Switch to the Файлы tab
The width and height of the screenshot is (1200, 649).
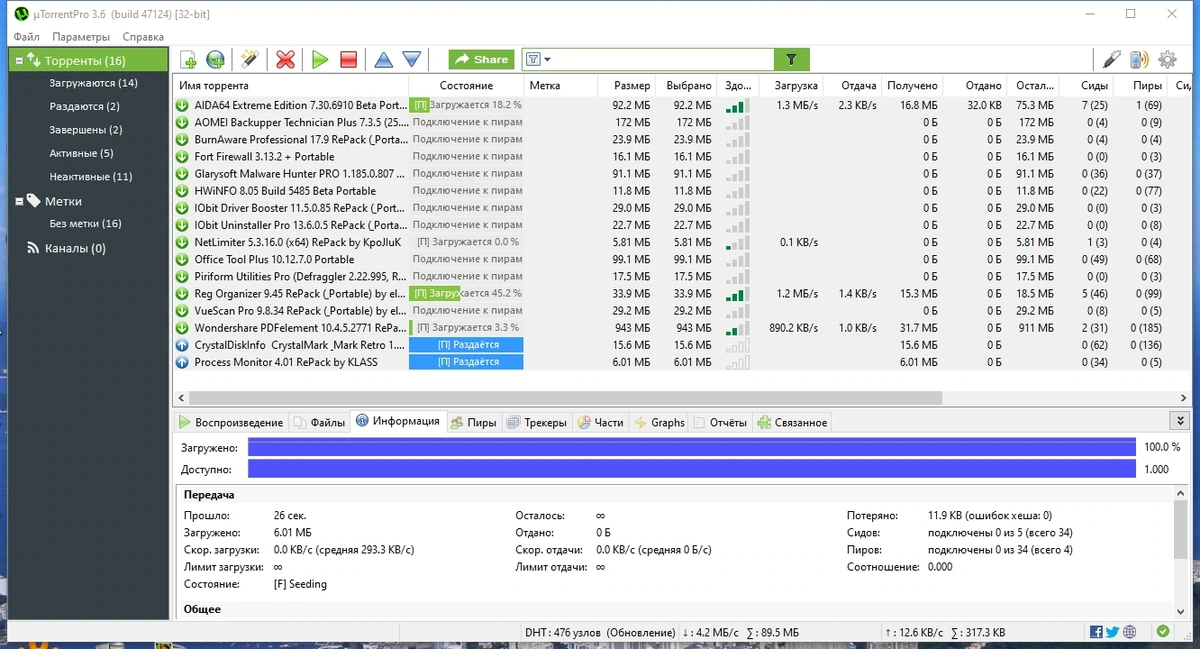point(319,422)
